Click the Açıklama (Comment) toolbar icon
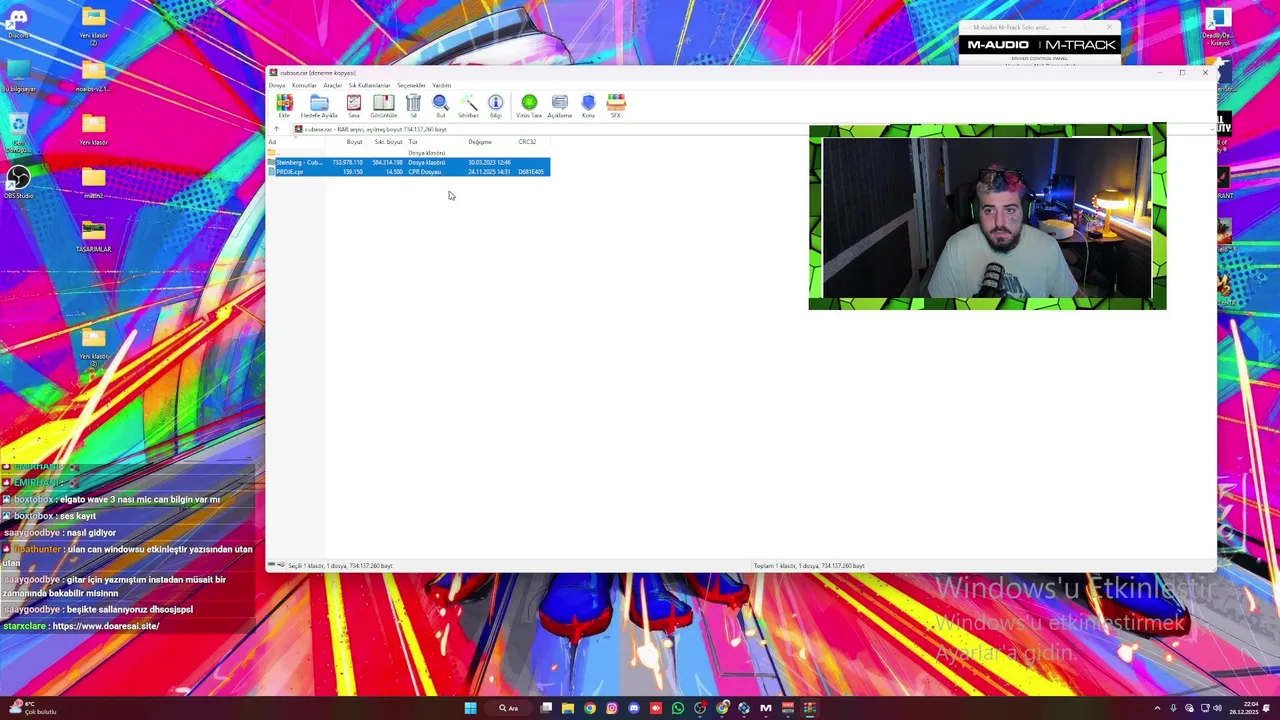 click(x=560, y=106)
